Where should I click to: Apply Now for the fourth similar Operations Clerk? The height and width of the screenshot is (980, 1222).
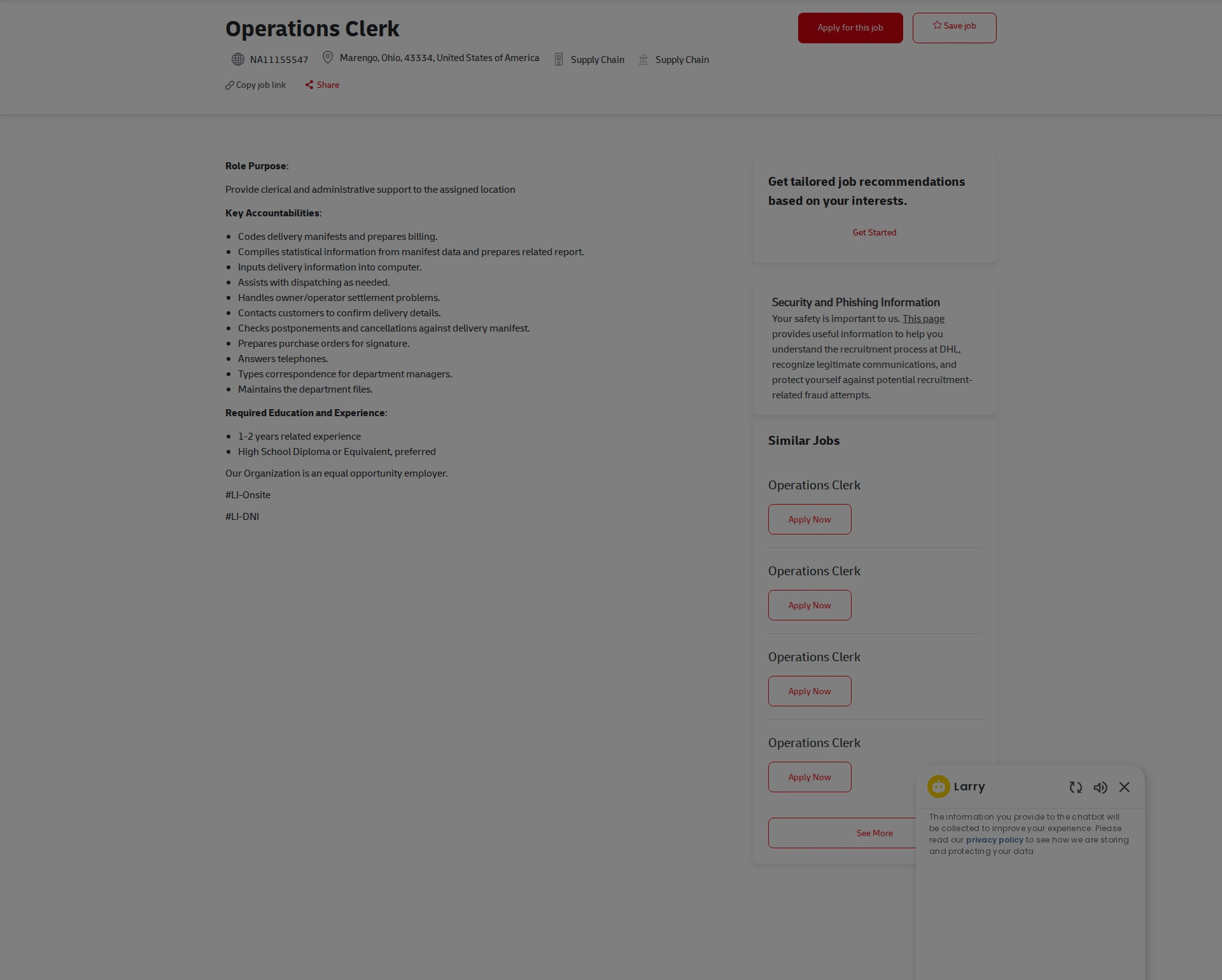(x=810, y=777)
